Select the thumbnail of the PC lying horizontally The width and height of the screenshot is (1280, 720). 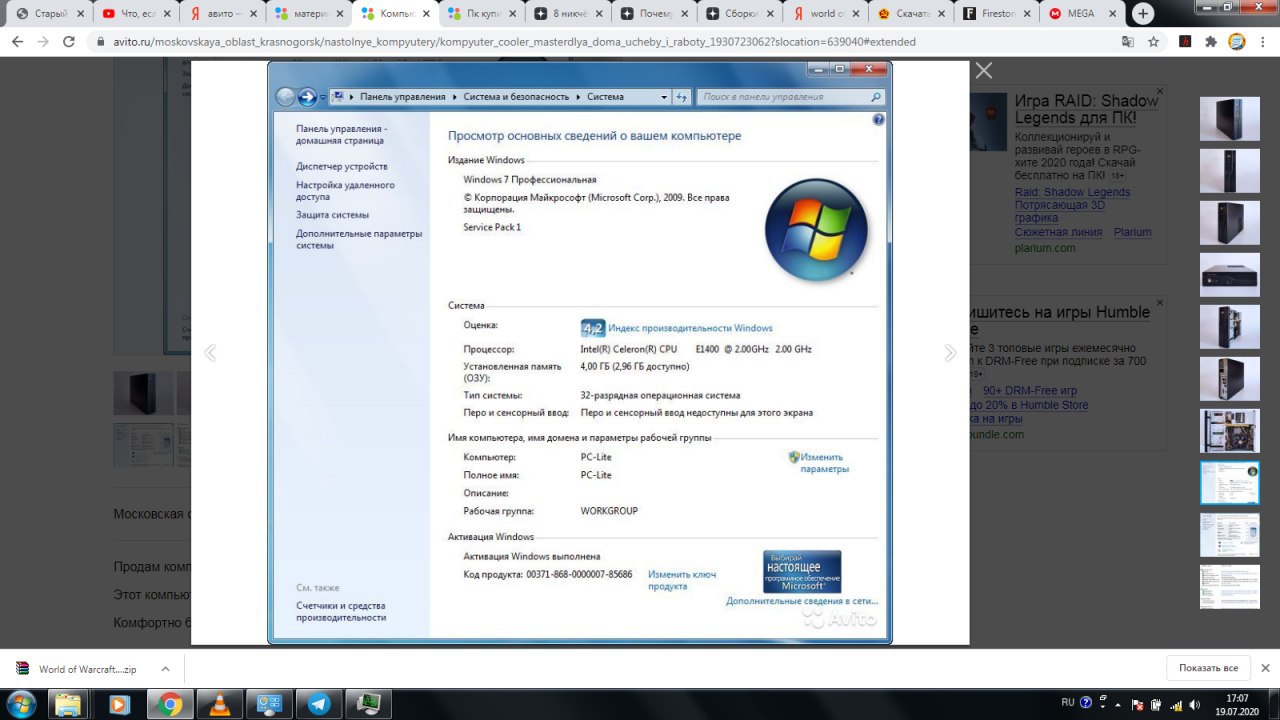[x=1229, y=275]
